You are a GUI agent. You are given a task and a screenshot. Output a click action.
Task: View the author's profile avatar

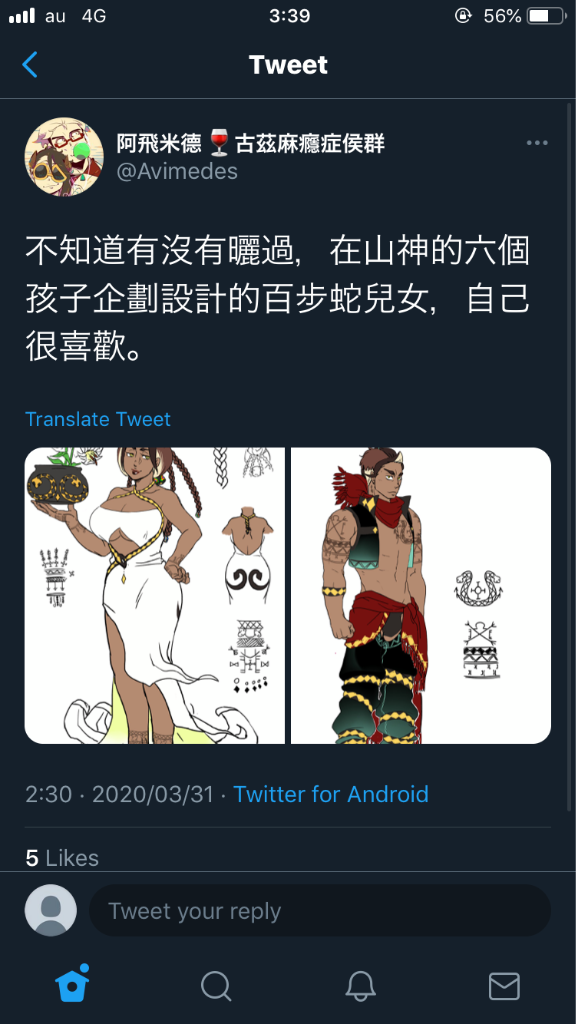64,157
